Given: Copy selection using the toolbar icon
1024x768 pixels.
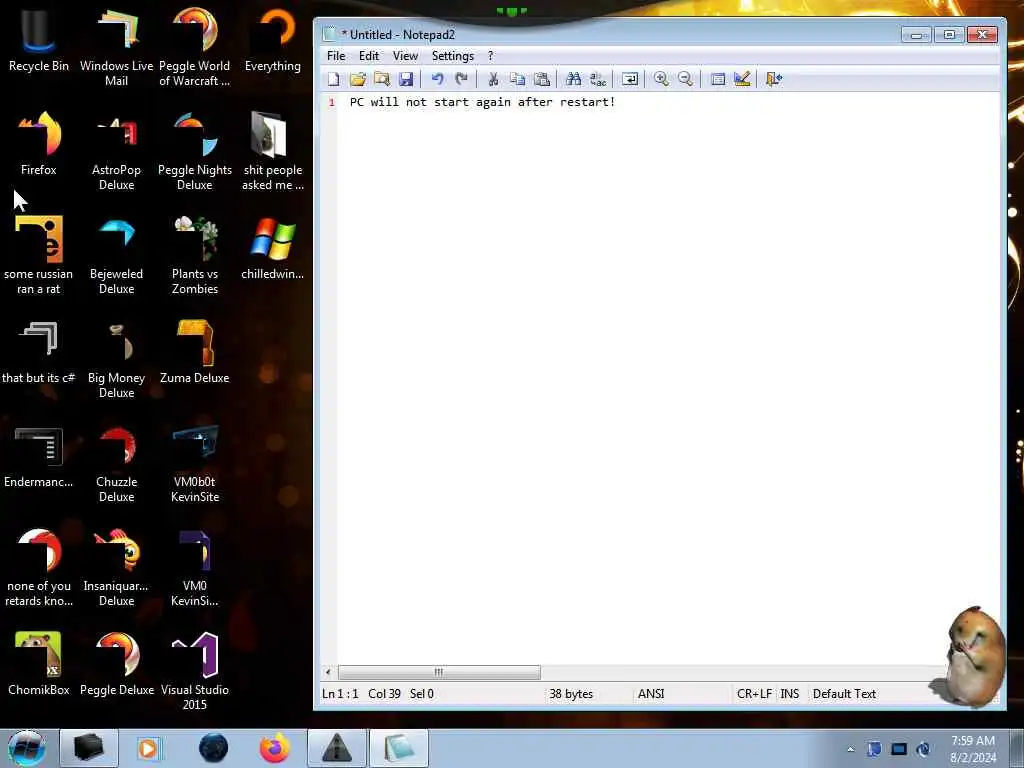Looking at the screenshot, I should (517, 80).
